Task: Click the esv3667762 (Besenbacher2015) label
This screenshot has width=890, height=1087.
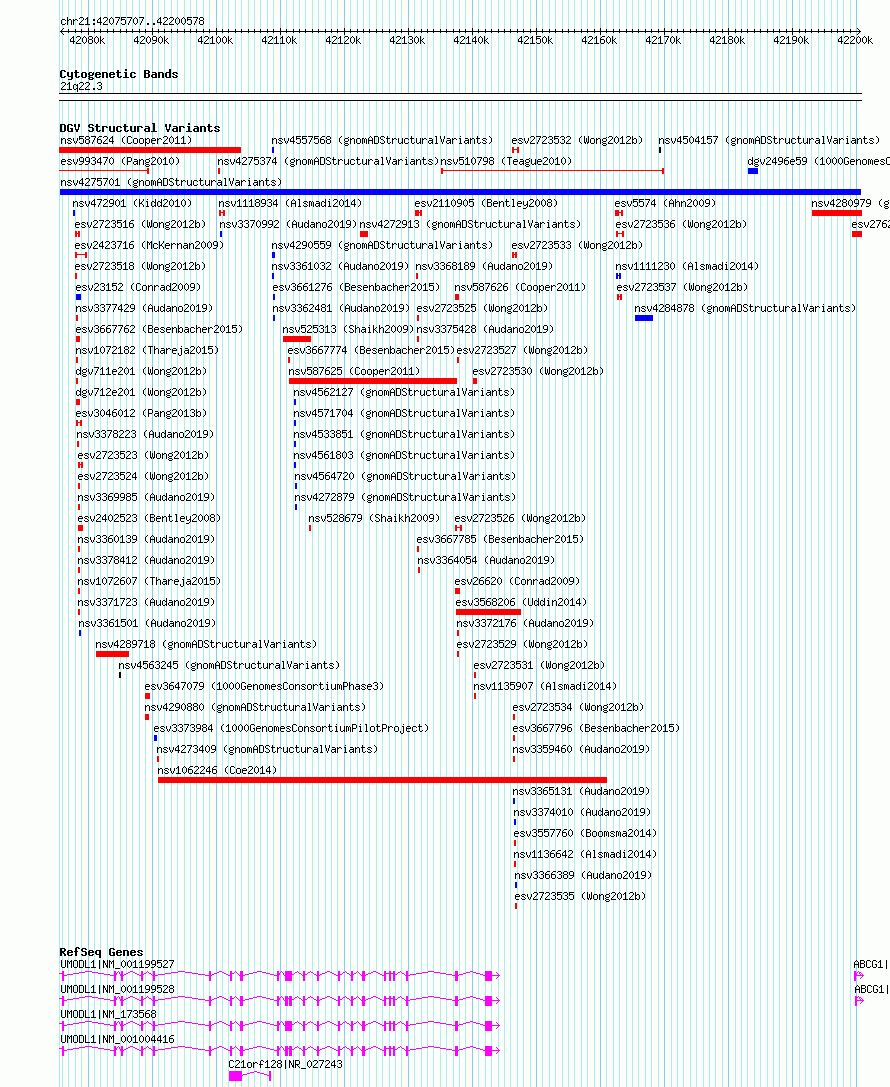Action: (x=159, y=329)
